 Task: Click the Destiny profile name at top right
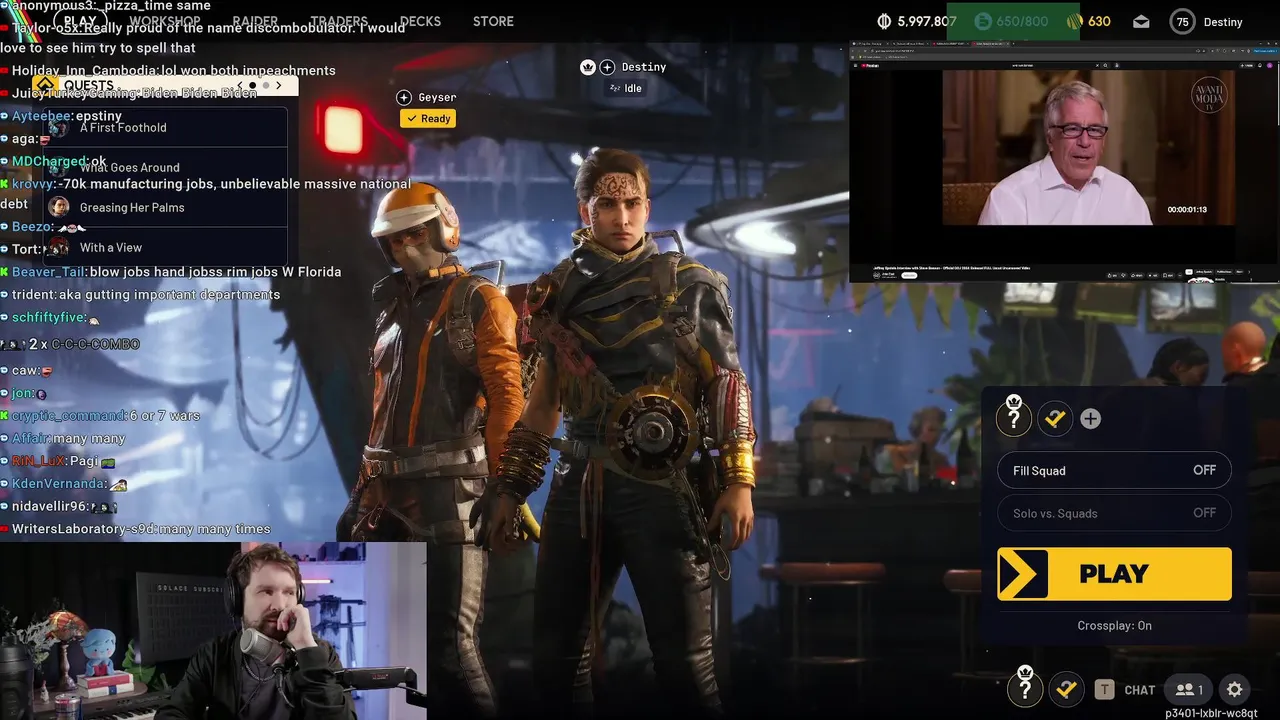(x=1223, y=22)
